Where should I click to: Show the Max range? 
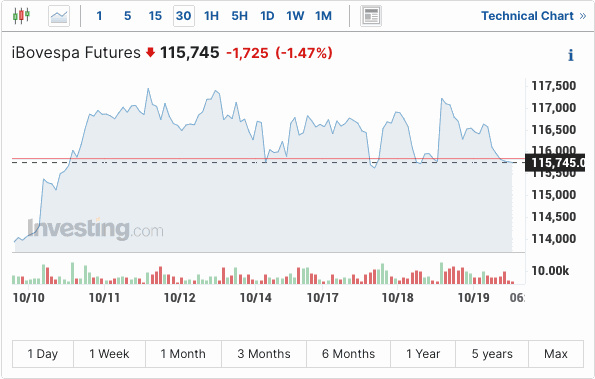[x=556, y=354]
